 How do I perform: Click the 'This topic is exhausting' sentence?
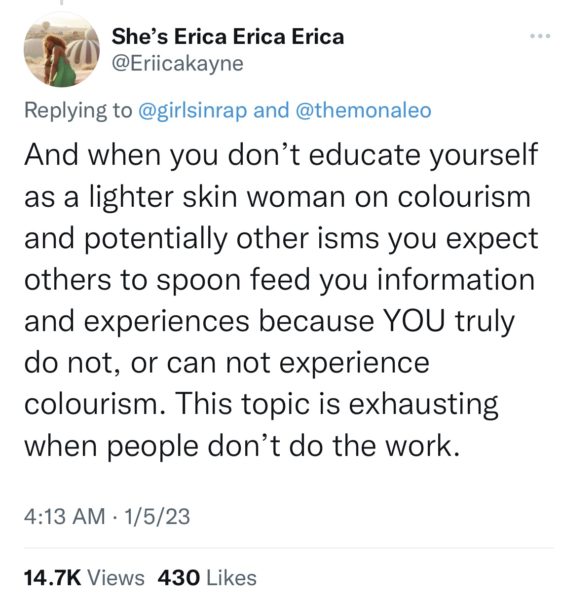point(336,405)
